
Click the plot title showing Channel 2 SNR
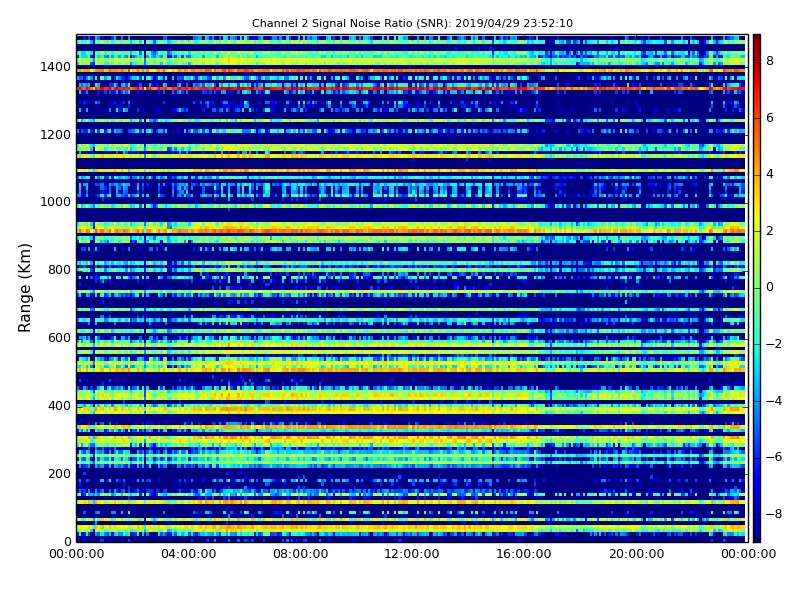point(412,23)
